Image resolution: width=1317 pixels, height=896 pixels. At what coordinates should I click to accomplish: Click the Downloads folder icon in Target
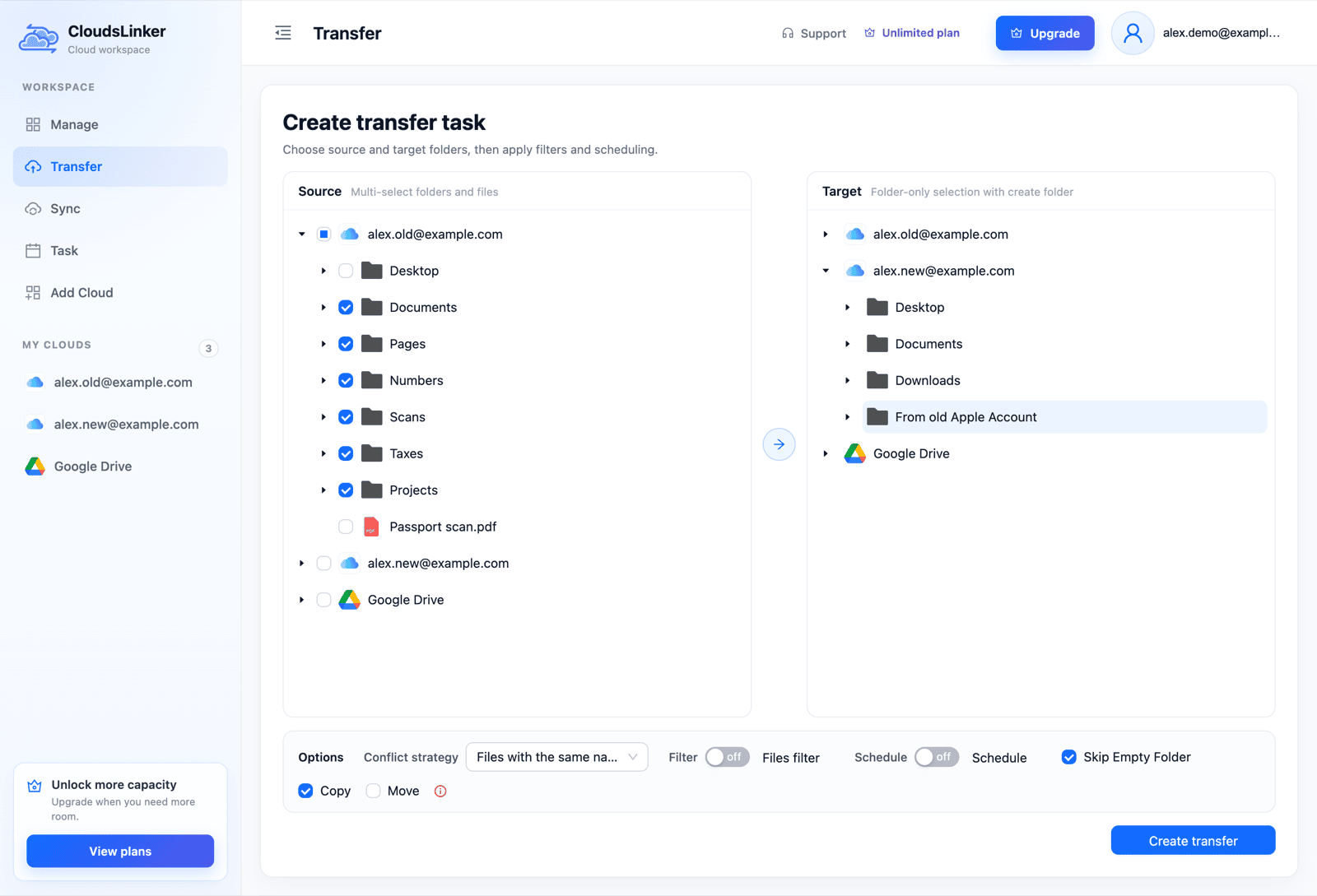coord(877,380)
